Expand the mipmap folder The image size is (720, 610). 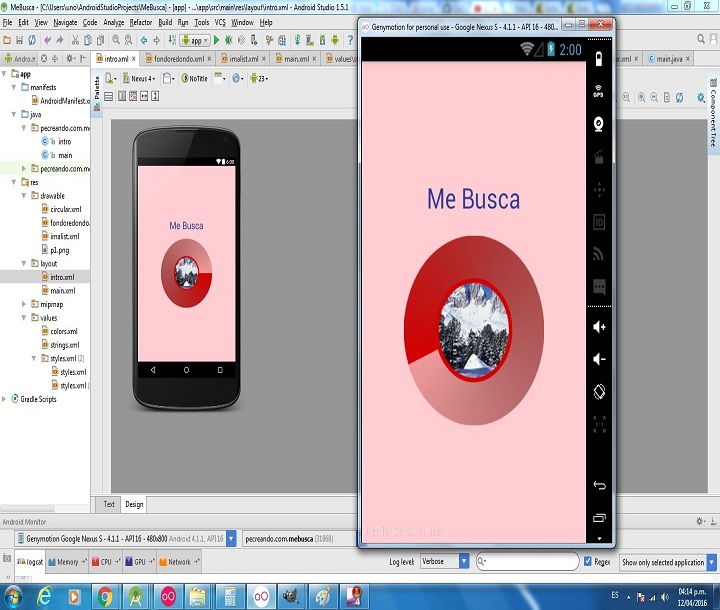[x=23, y=304]
